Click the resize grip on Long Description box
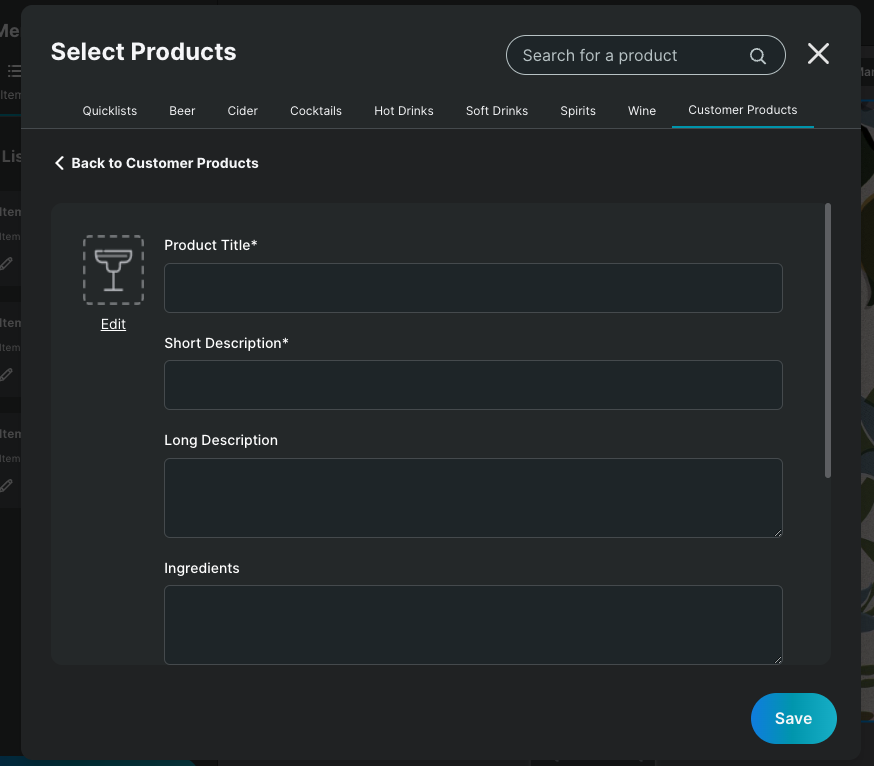 pyautogui.click(x=778, y=533)
